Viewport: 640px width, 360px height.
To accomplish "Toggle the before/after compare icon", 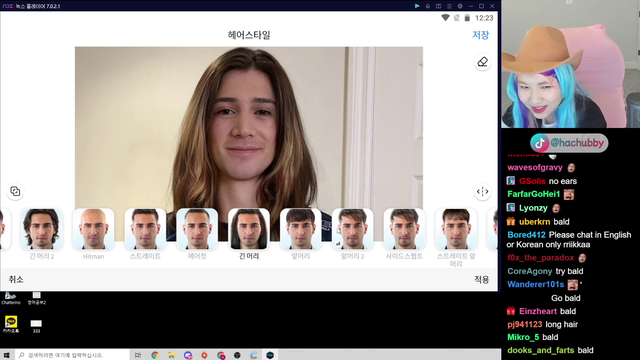I will pyautogui.click(x=482, y=191).
